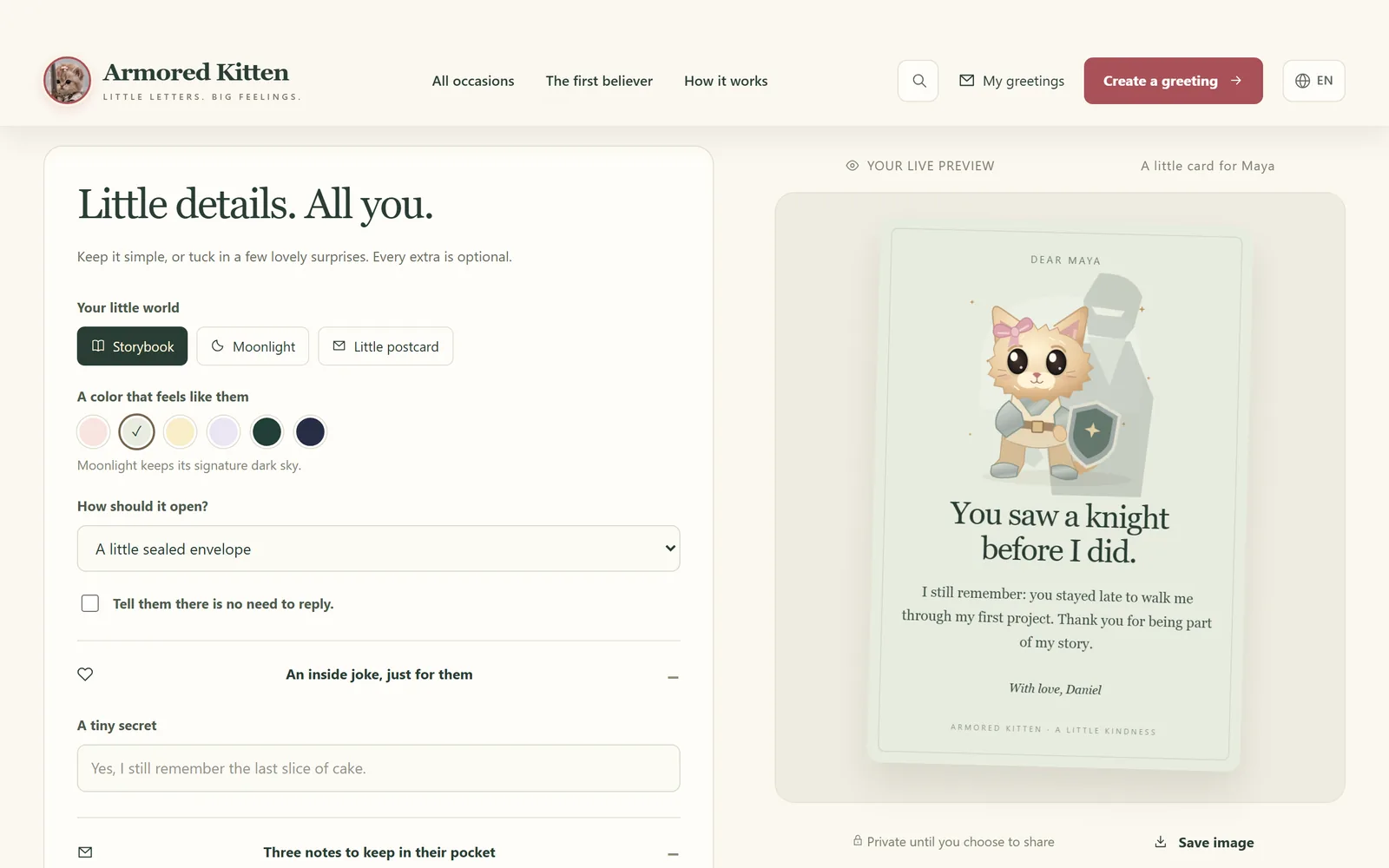
Task: Click the eye icon beside Your Live Preview
Action: coord(852,166)
